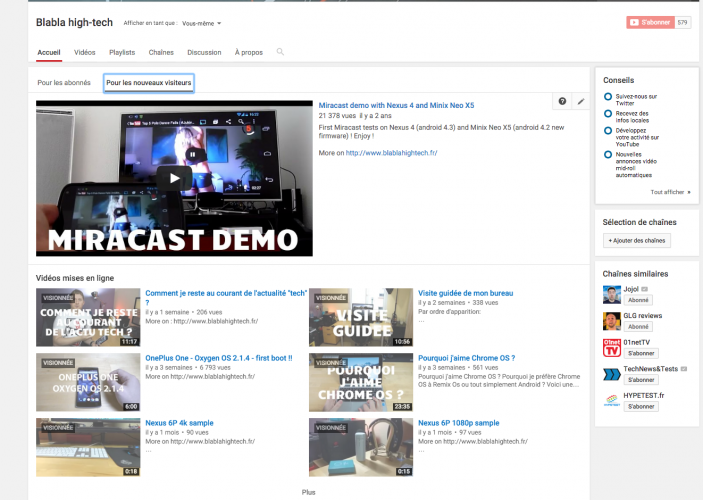This screenshot has height=500, width=703.
Task: Open HYPETEST.fr channel logo
Action: [x=612, y=400]
